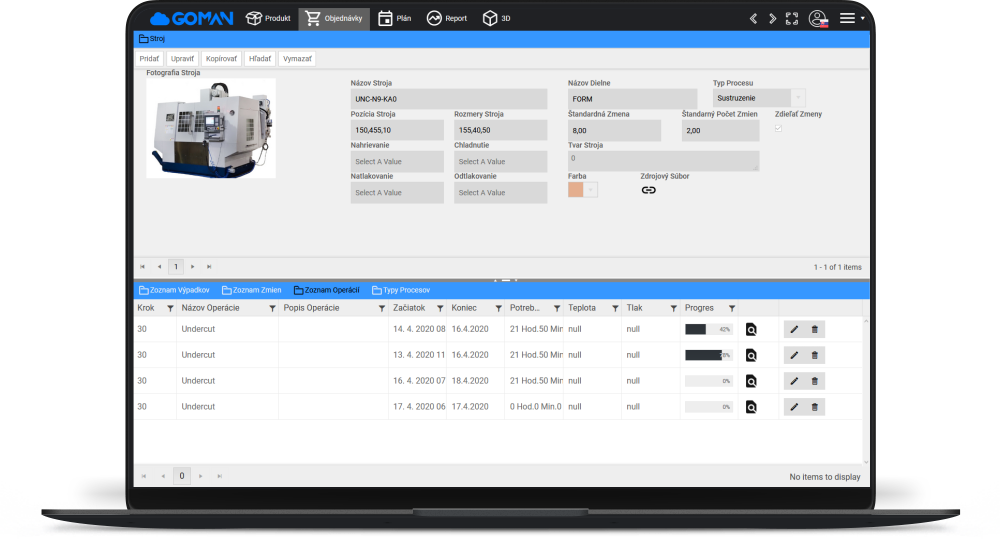This screenshot has height=539, width=1000.
Task: Open detail magnifier icon in second row
Action: tap(751, 355)
